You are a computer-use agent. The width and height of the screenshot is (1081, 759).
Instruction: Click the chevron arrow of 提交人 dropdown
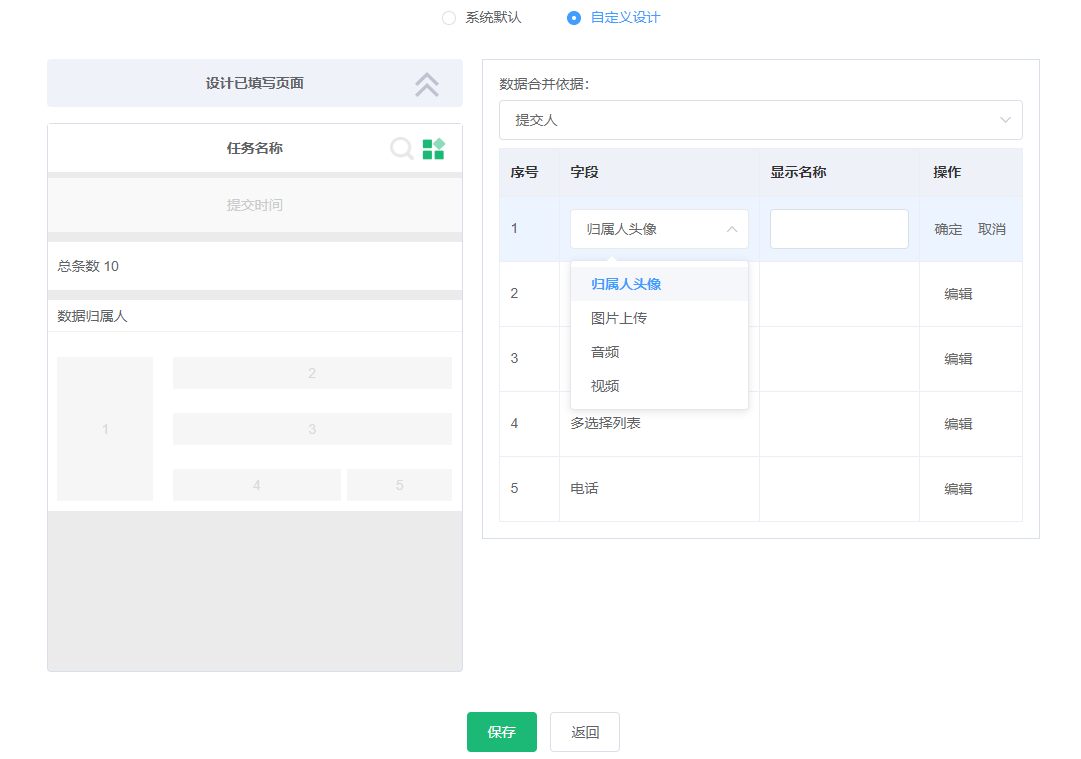[x=1005, y=120]
